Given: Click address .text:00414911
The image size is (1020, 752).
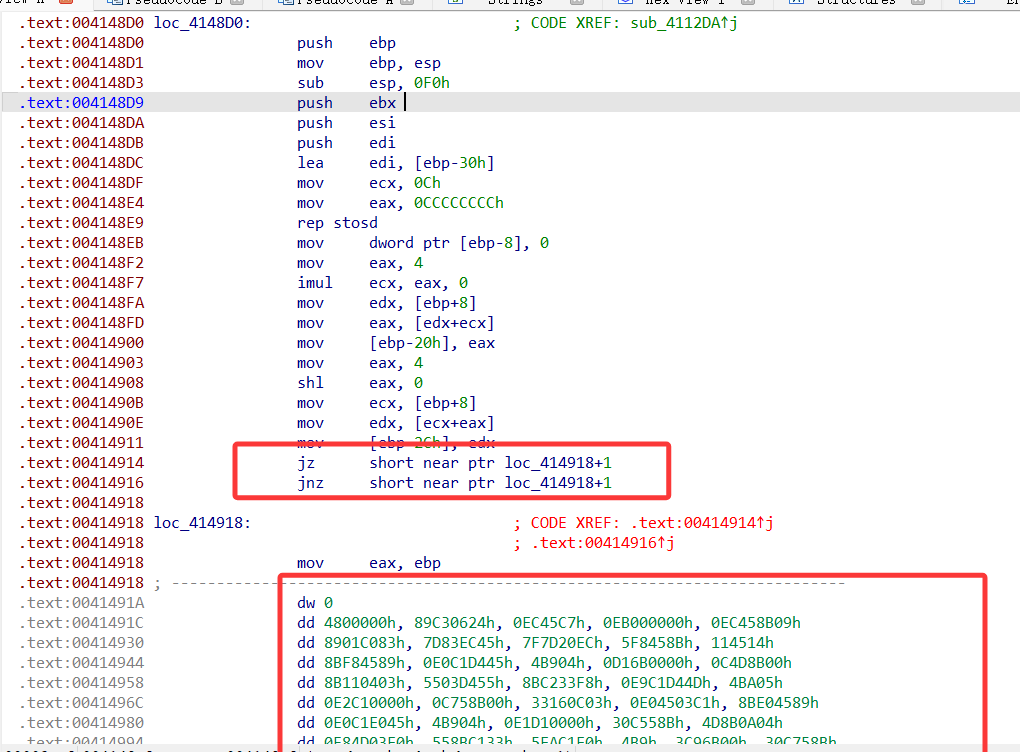Looking at the screenshot, I should [x=82, y=444].
